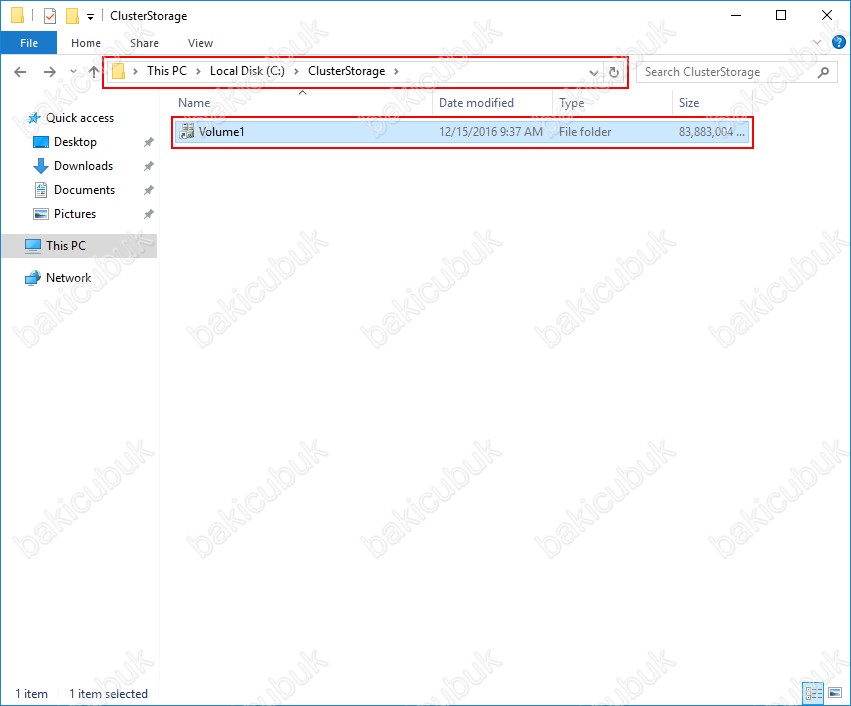
Task: Click Local Disk (C:) breadcrumb
Action: [x=247, y=71]
